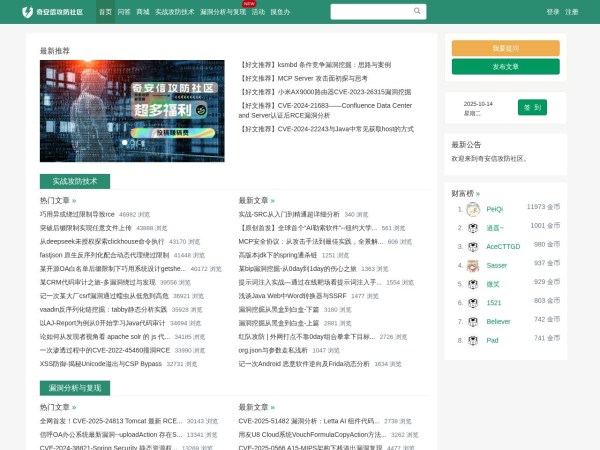Screen dimensions: 600x450
Task: Open 漏洞挖掘从黑盒到白盒-下篇 article
Action: coord(279,309)
